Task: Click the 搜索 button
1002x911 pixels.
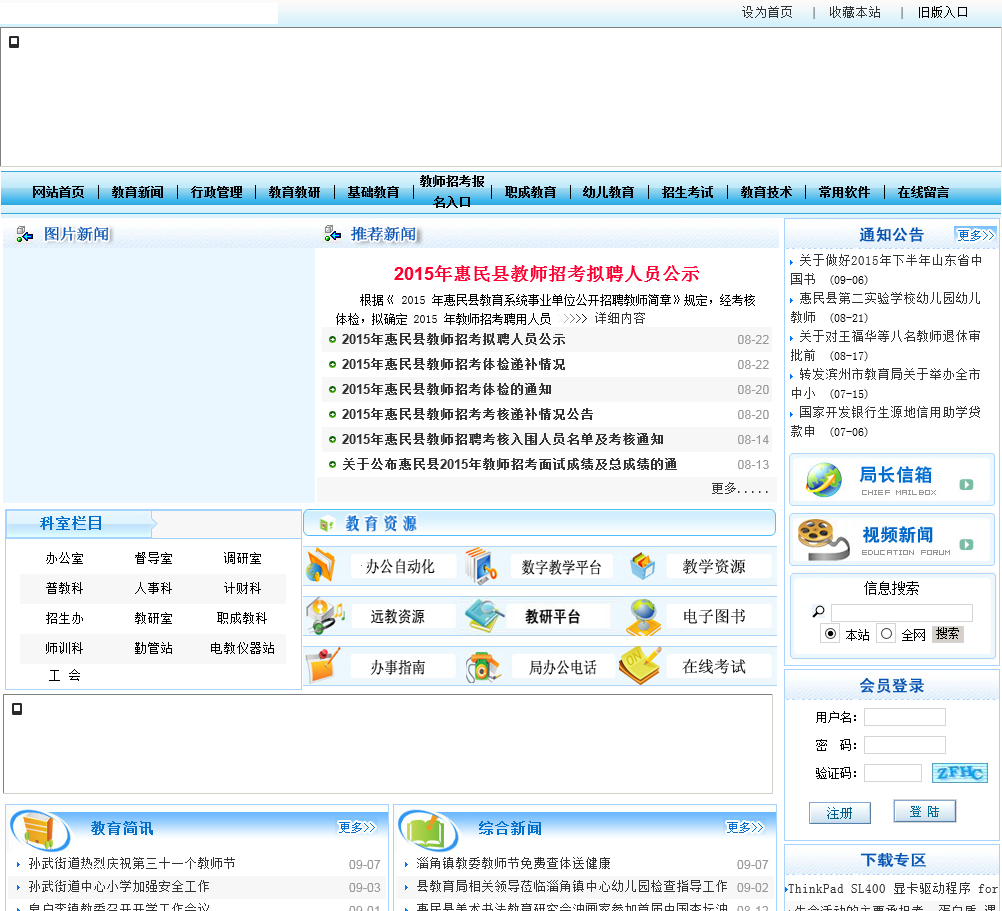Action: click(947, 634)
